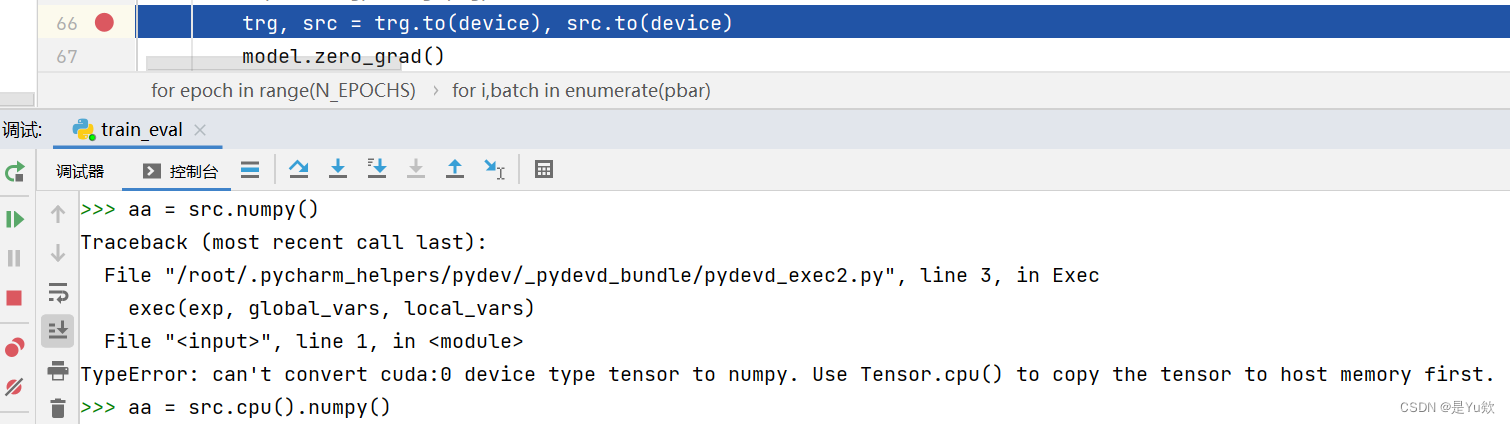Click the Step Out arrow icon
Image resolution: width=1510 pixels, height=424 pixels.
click(x=455, y=169)
